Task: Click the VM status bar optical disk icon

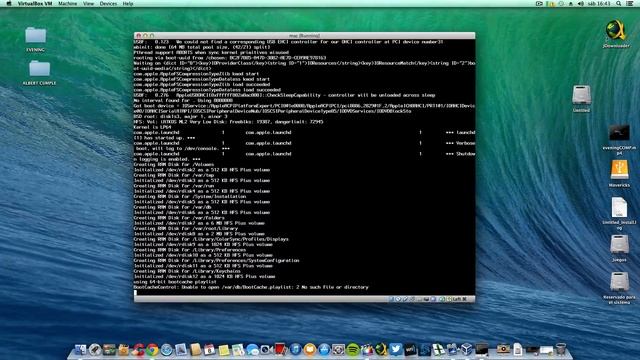Action: pos(398,299)
